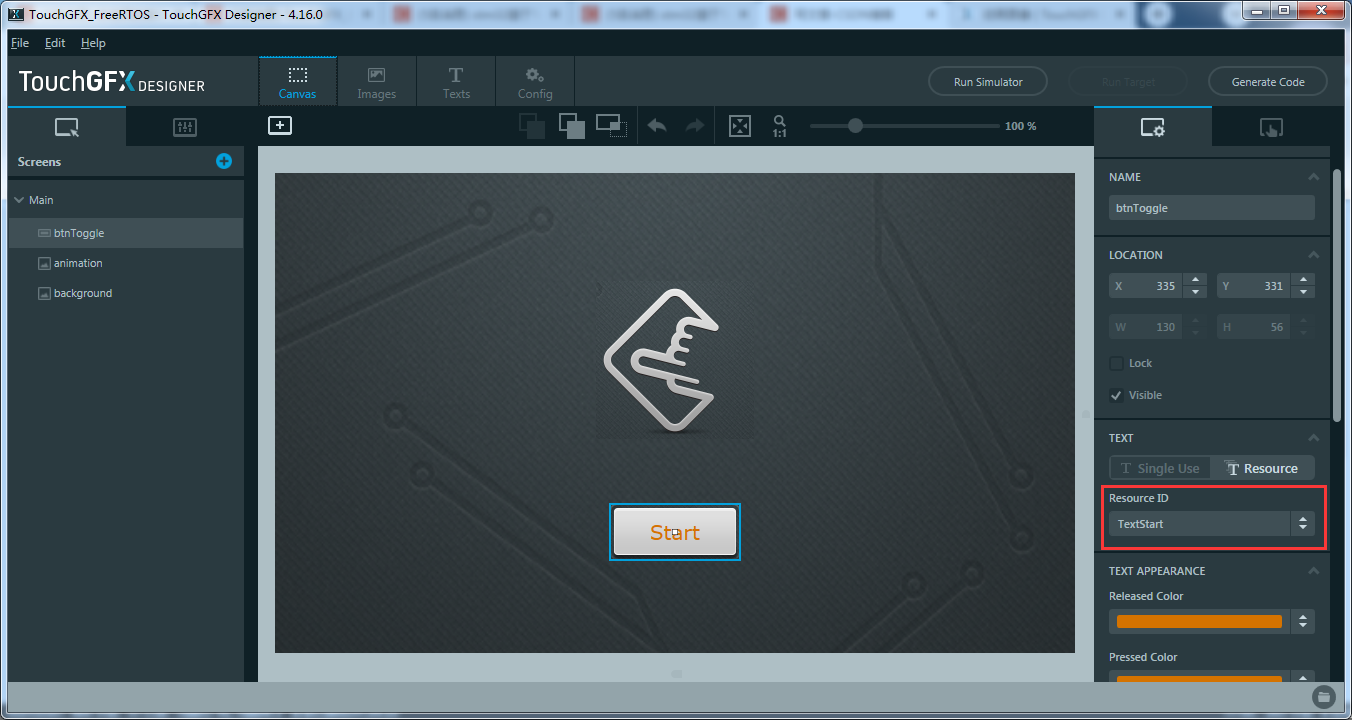Switch text mode to Resource
Screen dimensions: 1352x720
1263,468
